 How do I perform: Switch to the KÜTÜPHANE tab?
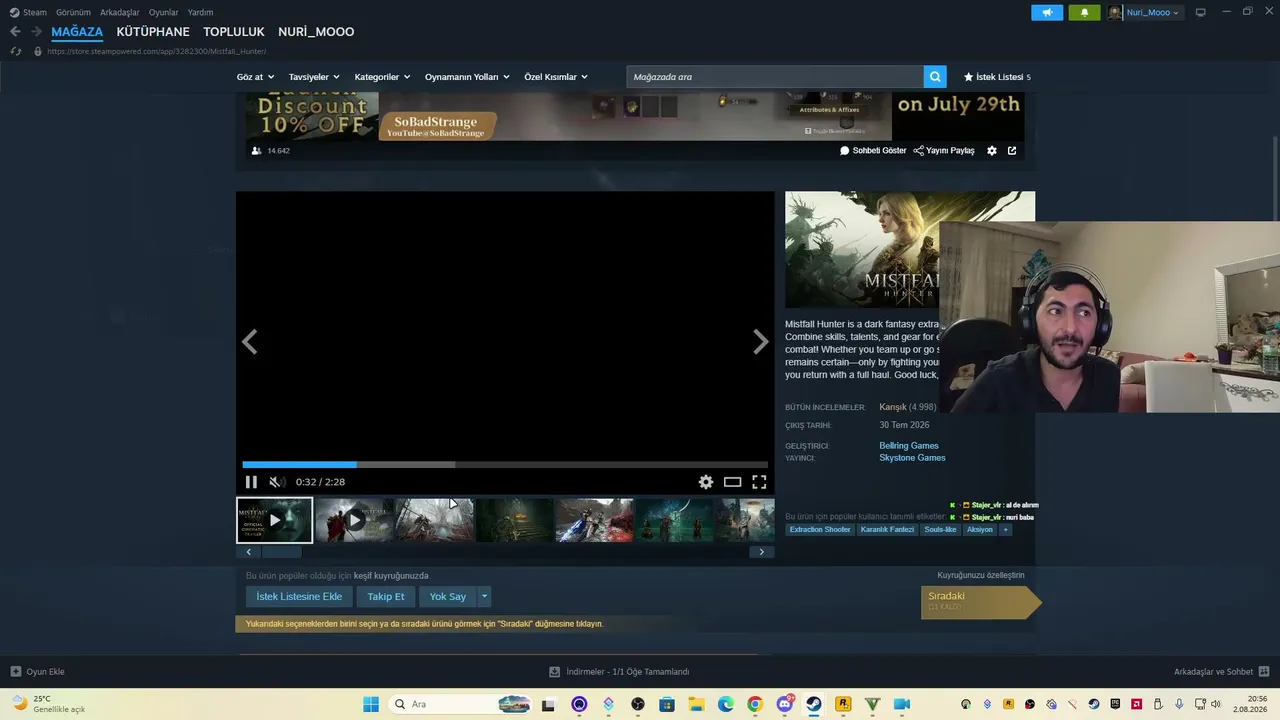tap(153, 32)
